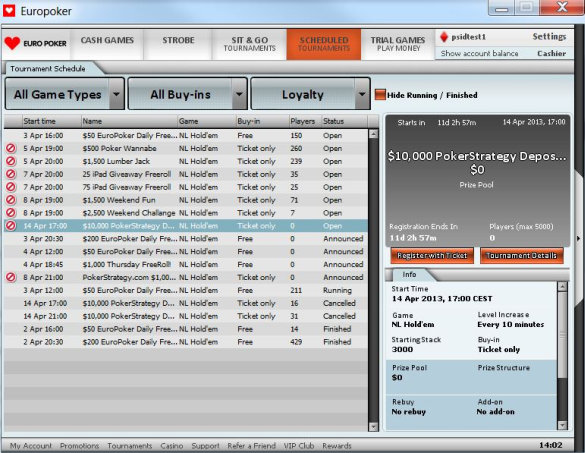Open Casino link in footer
The height and width of the screenshot is (453, 585).
172,446
